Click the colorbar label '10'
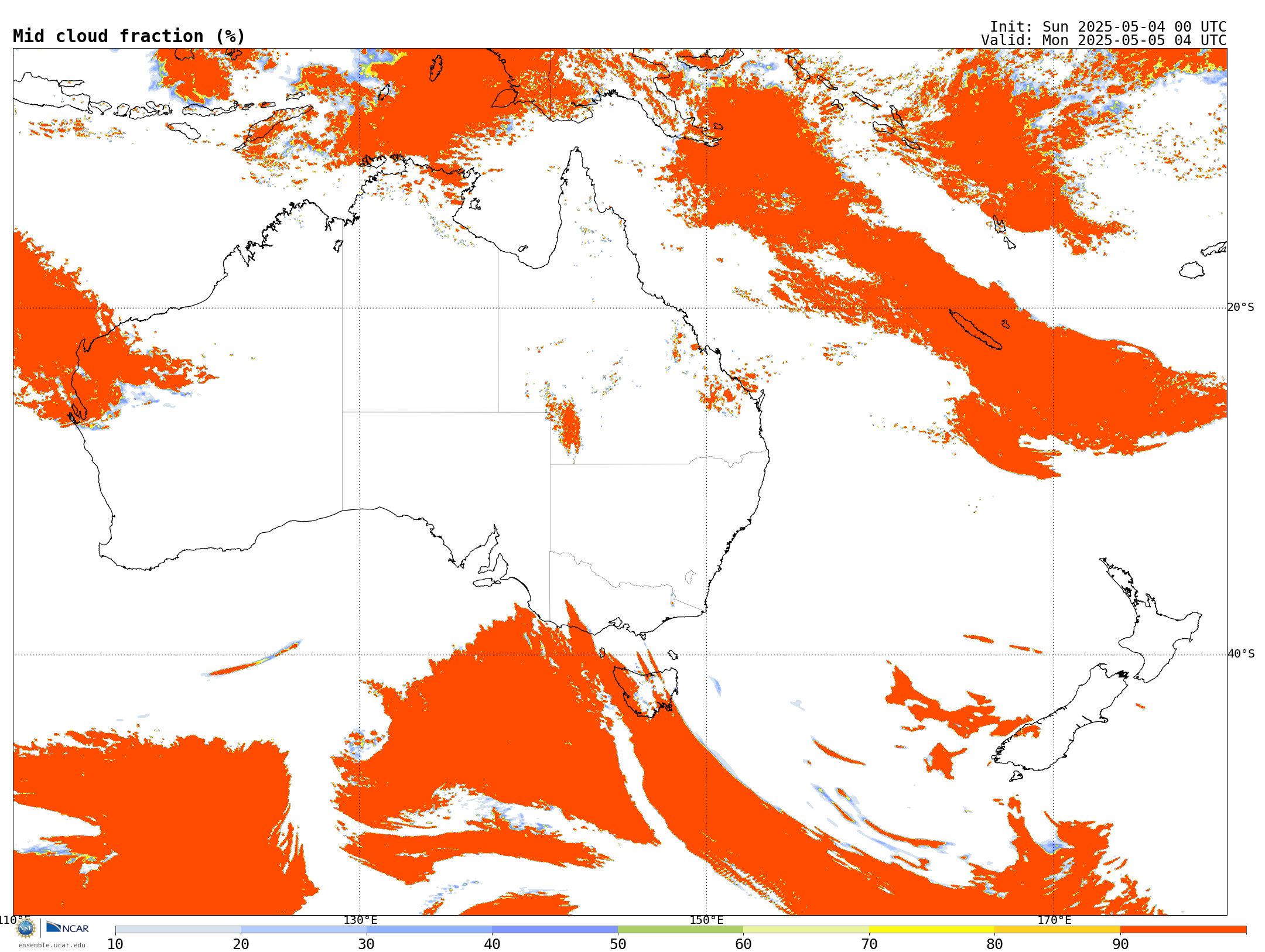Image resolution: width=1265 pixels, height=952 pixels. 115,944
